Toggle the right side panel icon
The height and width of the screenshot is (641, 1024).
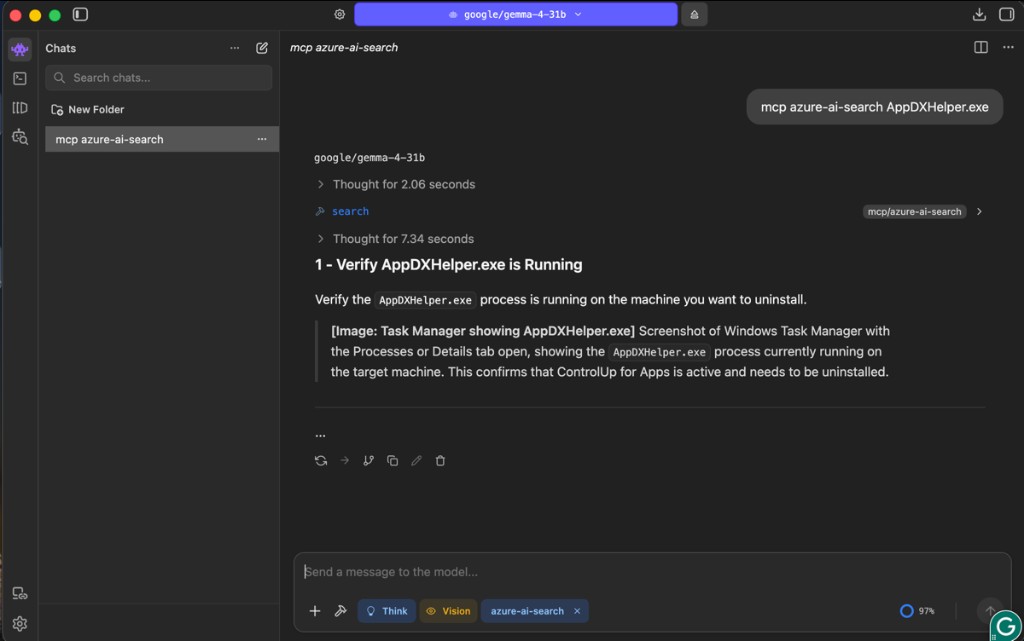1006,14
